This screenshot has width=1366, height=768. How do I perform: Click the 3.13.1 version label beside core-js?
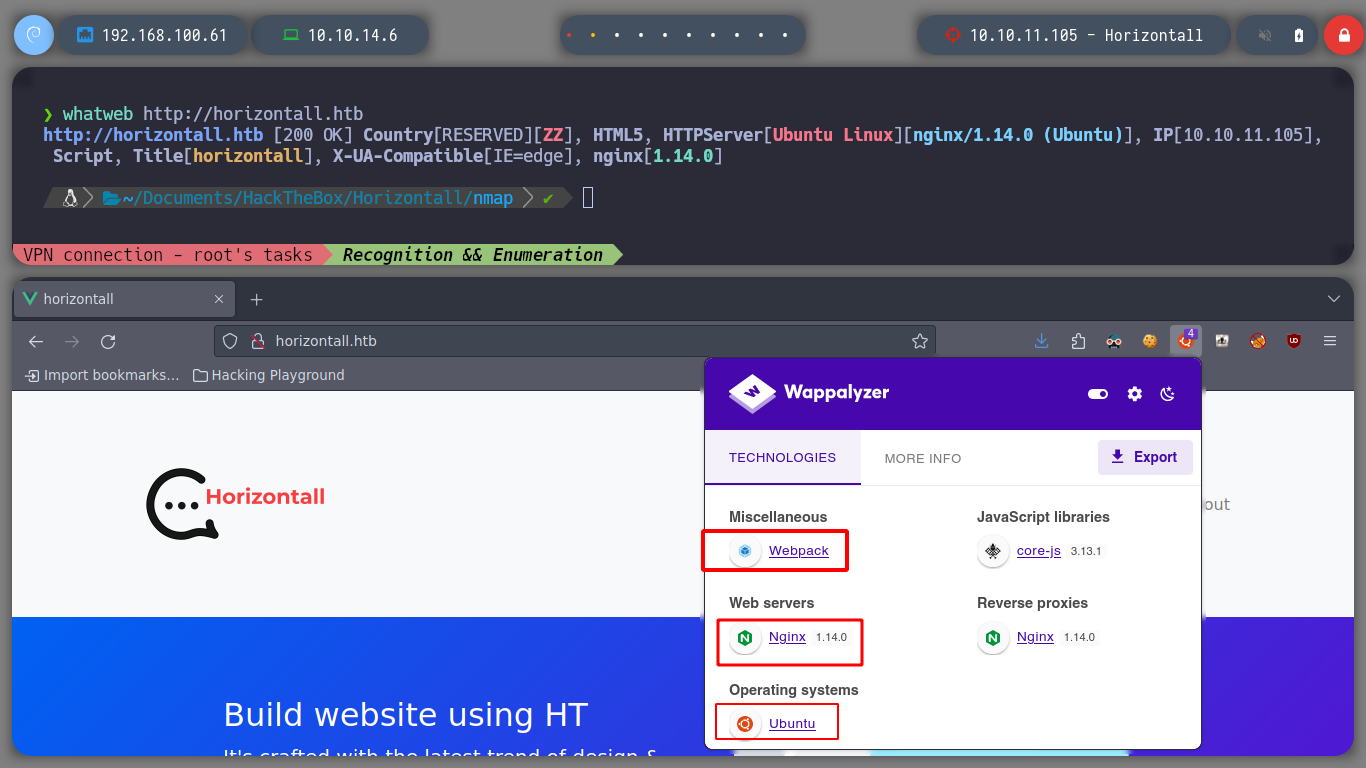pyautogui.click(x=1086, y=551)
